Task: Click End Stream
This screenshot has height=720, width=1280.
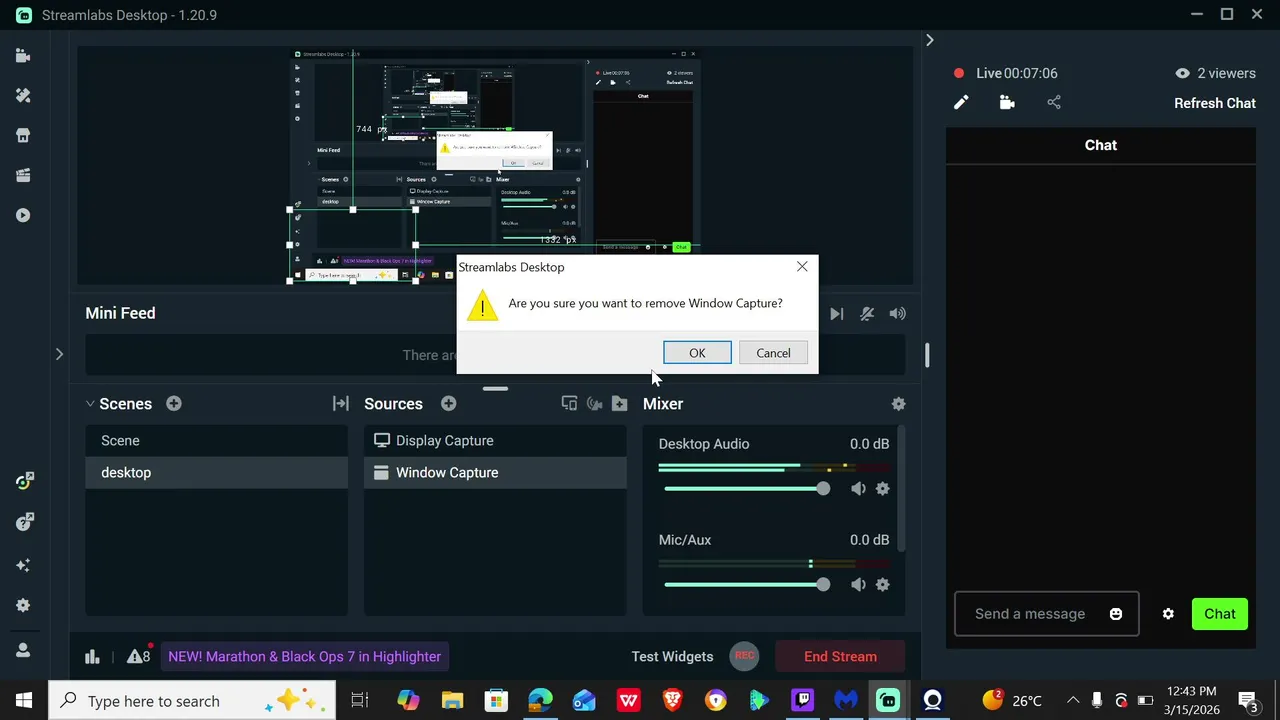Action: pos(840,657)
